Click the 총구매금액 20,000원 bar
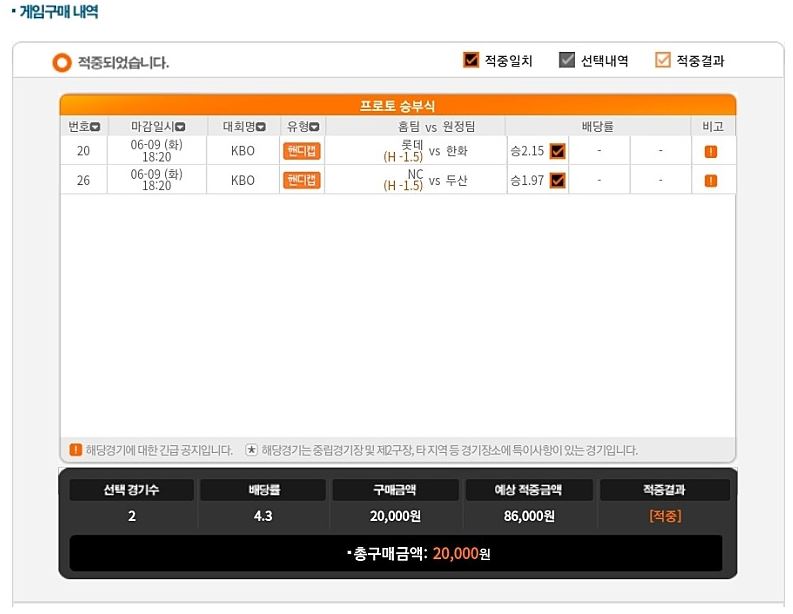Image resolution: width=793 pixels, height=614 pixels. pyautogui.click(x=396, y=553)
